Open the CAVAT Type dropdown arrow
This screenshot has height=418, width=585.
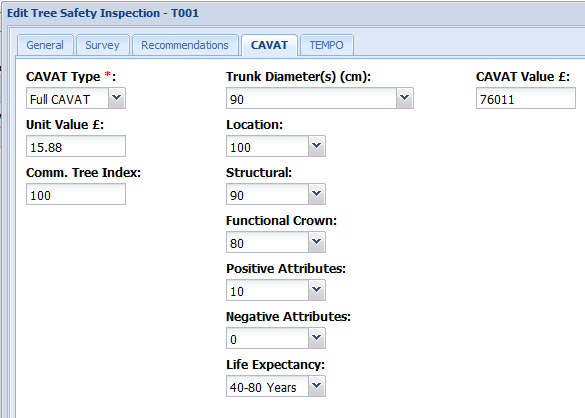(x=117, y=98)
